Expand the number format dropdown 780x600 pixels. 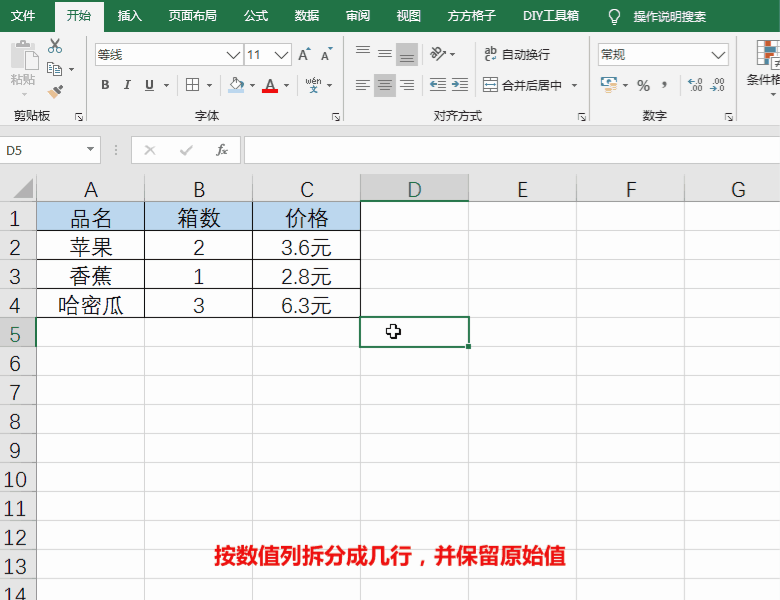coord(718,55)
